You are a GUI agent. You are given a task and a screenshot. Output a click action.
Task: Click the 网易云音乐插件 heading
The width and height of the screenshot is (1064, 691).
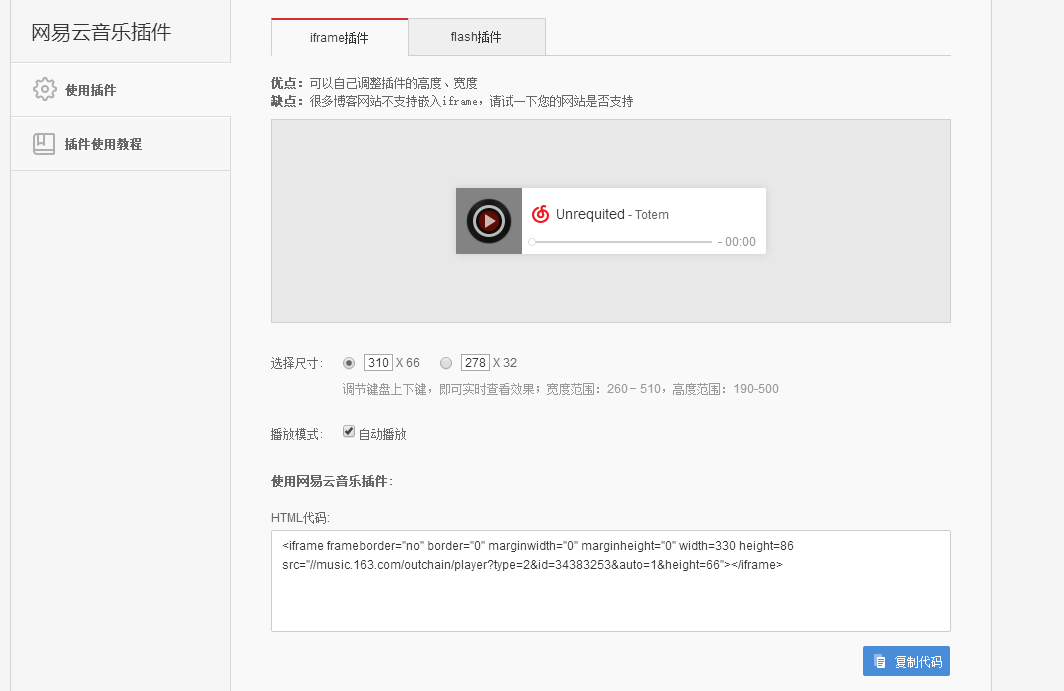pos(101,32)
